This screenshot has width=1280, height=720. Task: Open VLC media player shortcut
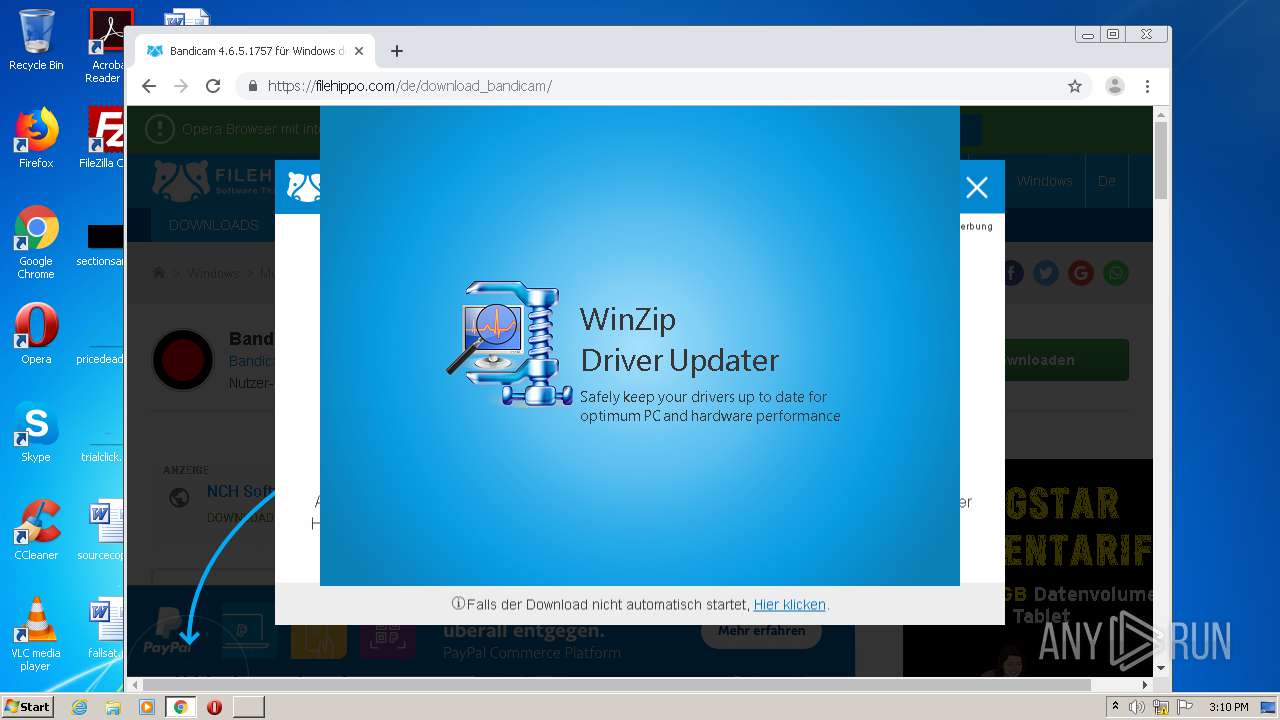pyautogui.click(x=36, y=634)
